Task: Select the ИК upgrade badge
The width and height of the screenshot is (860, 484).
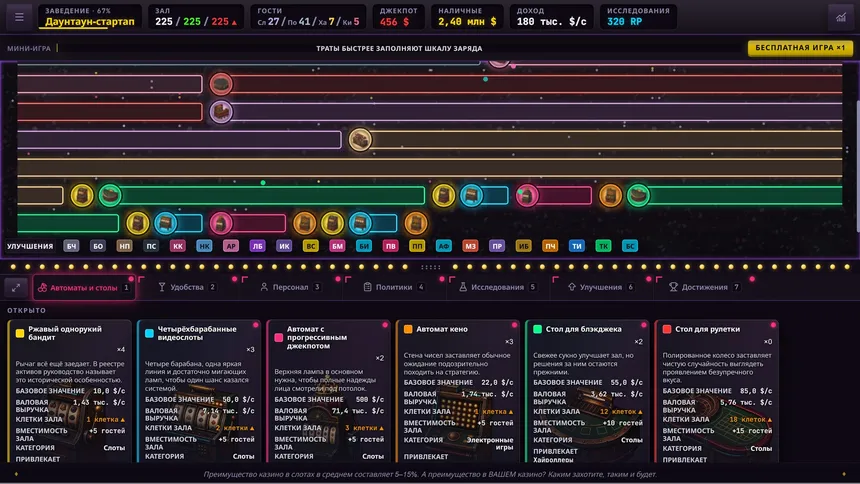Action: (x=284, y=246)
